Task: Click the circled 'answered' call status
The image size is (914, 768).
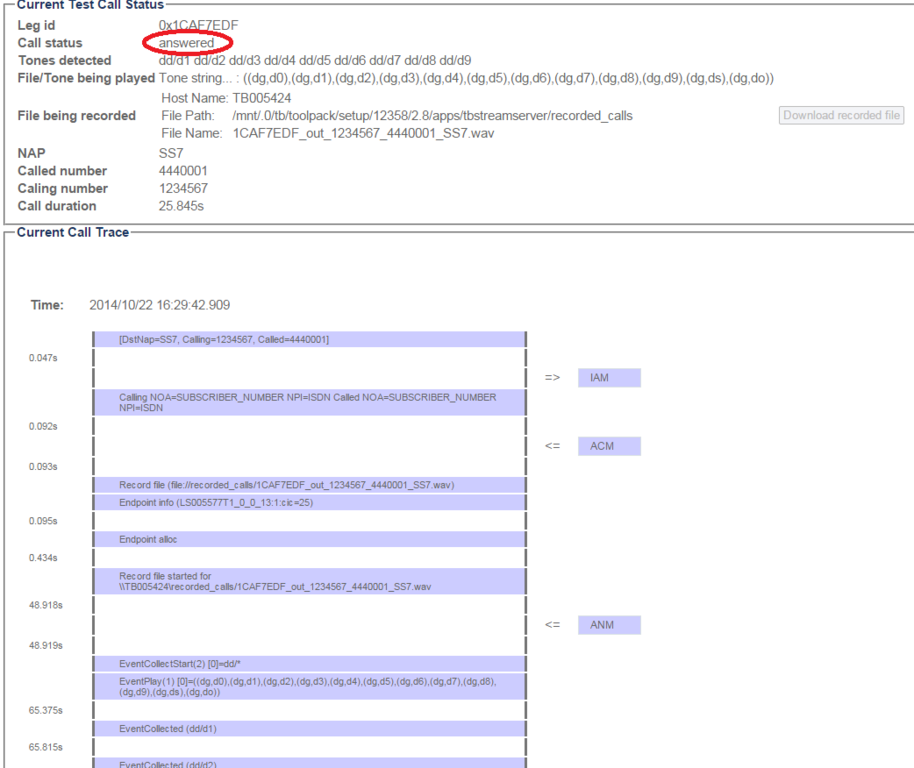Action: pyautogui.click(x=187, y=43)
